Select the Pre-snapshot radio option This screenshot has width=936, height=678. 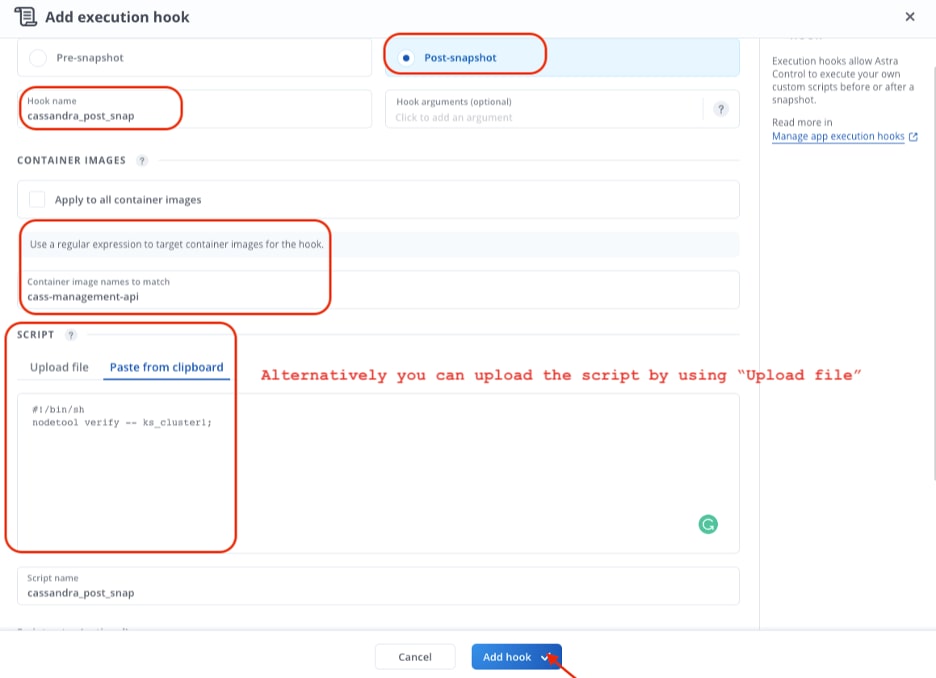click(x=38, y=58)
